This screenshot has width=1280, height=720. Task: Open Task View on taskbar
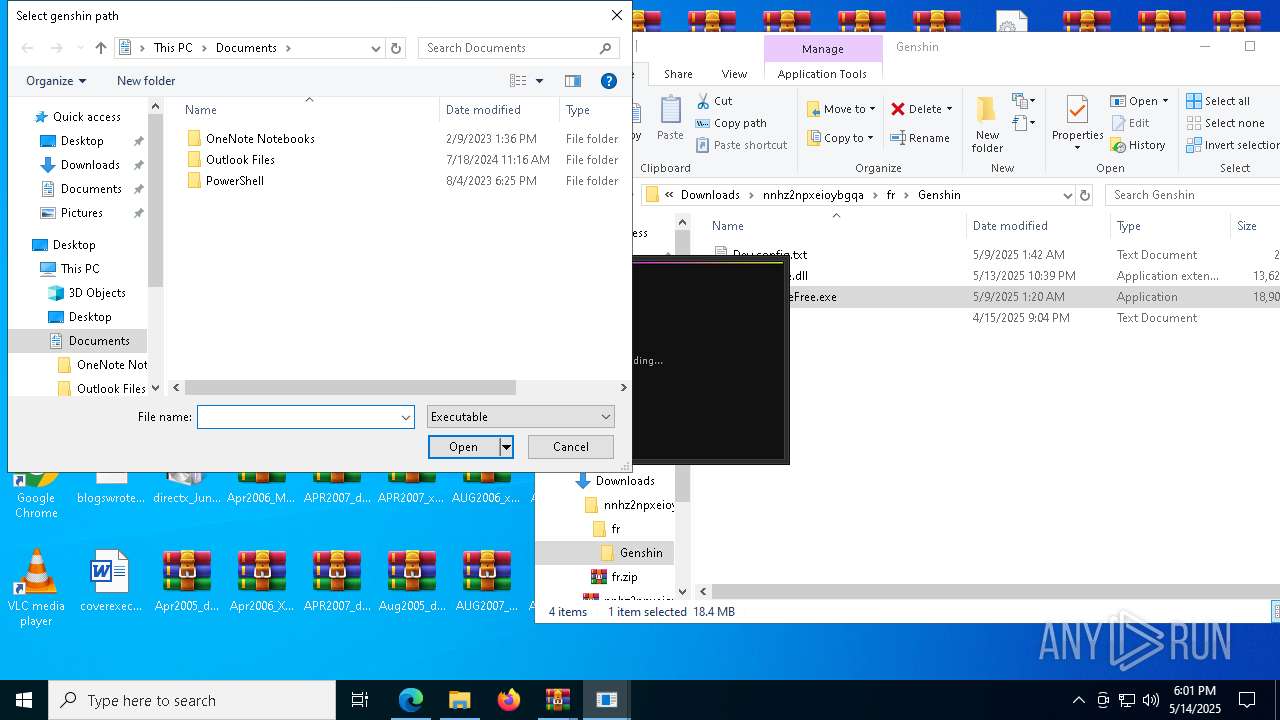[360, 700]
